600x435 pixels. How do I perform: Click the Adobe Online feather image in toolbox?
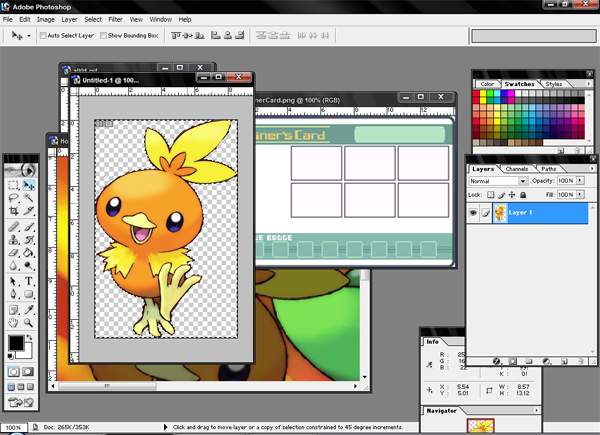tap(21, 169)
